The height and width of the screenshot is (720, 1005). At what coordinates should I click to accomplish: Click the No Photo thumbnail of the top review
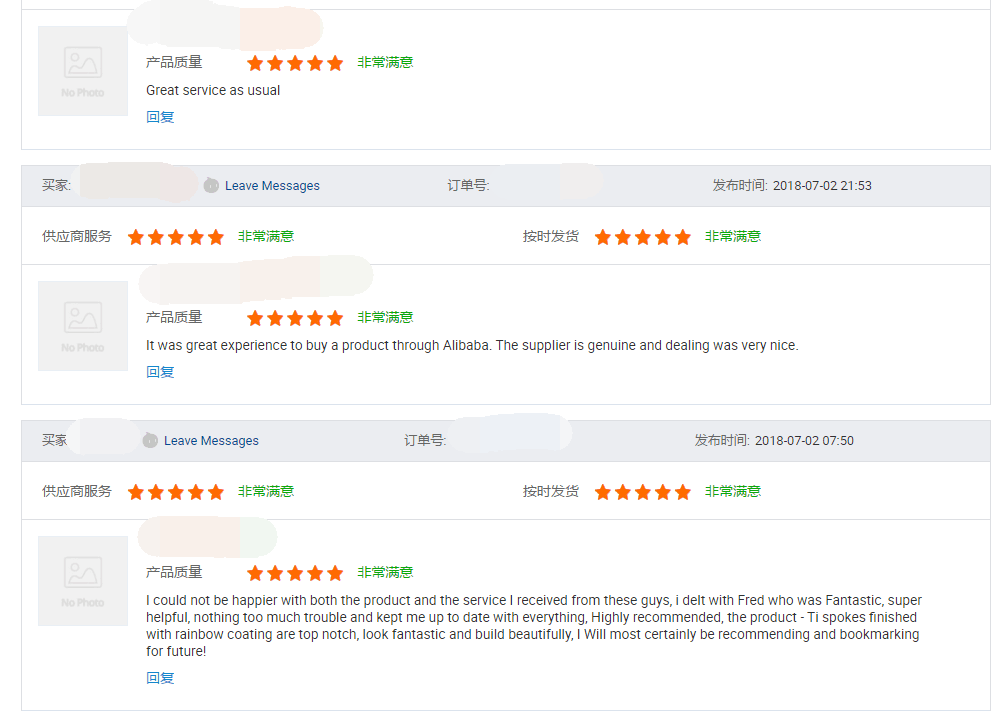click(x=83, y=71)
